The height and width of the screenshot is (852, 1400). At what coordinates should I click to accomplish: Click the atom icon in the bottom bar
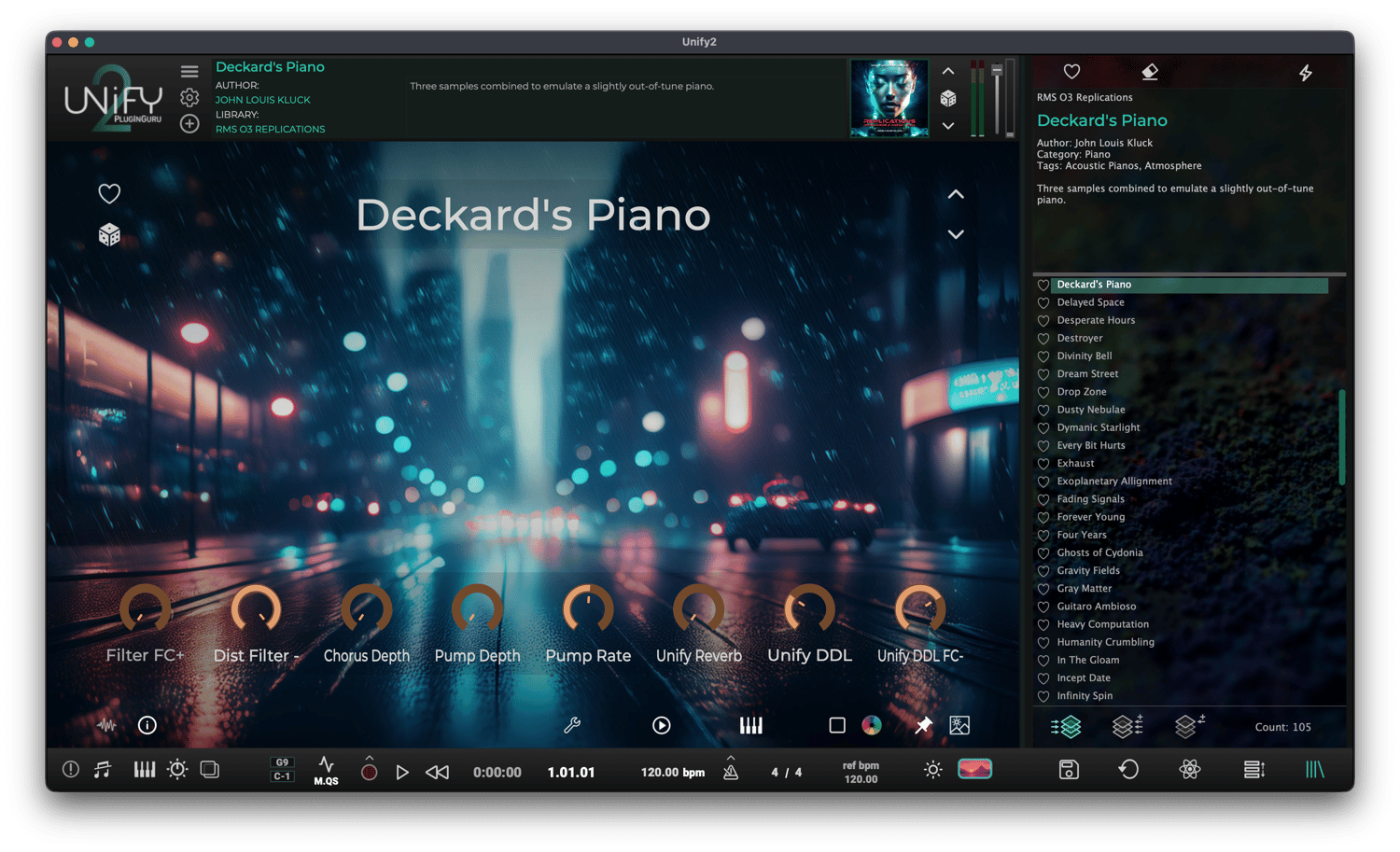point(1190,770)
